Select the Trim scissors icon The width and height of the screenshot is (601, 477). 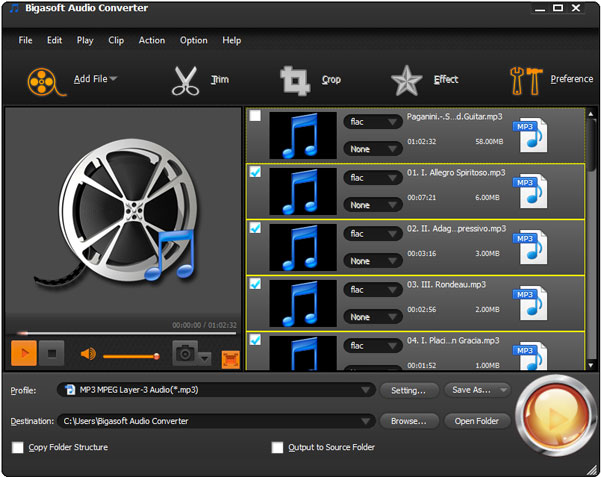coord(186,81)
